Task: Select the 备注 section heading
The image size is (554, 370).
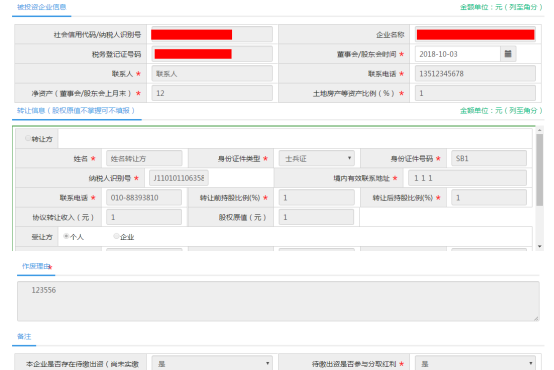Action: point(24,336)
